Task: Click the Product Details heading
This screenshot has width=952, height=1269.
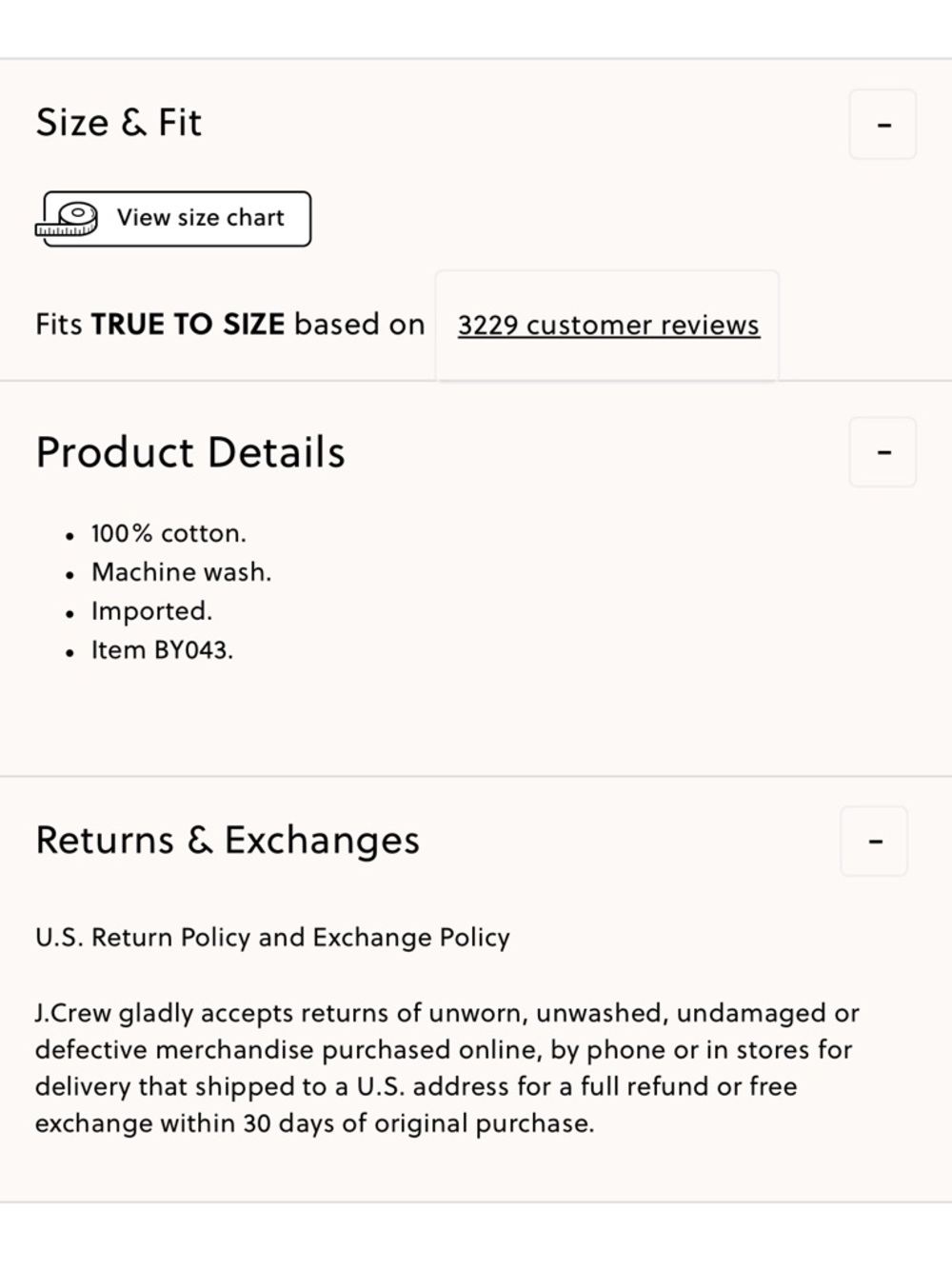Action: coord(190,452)
